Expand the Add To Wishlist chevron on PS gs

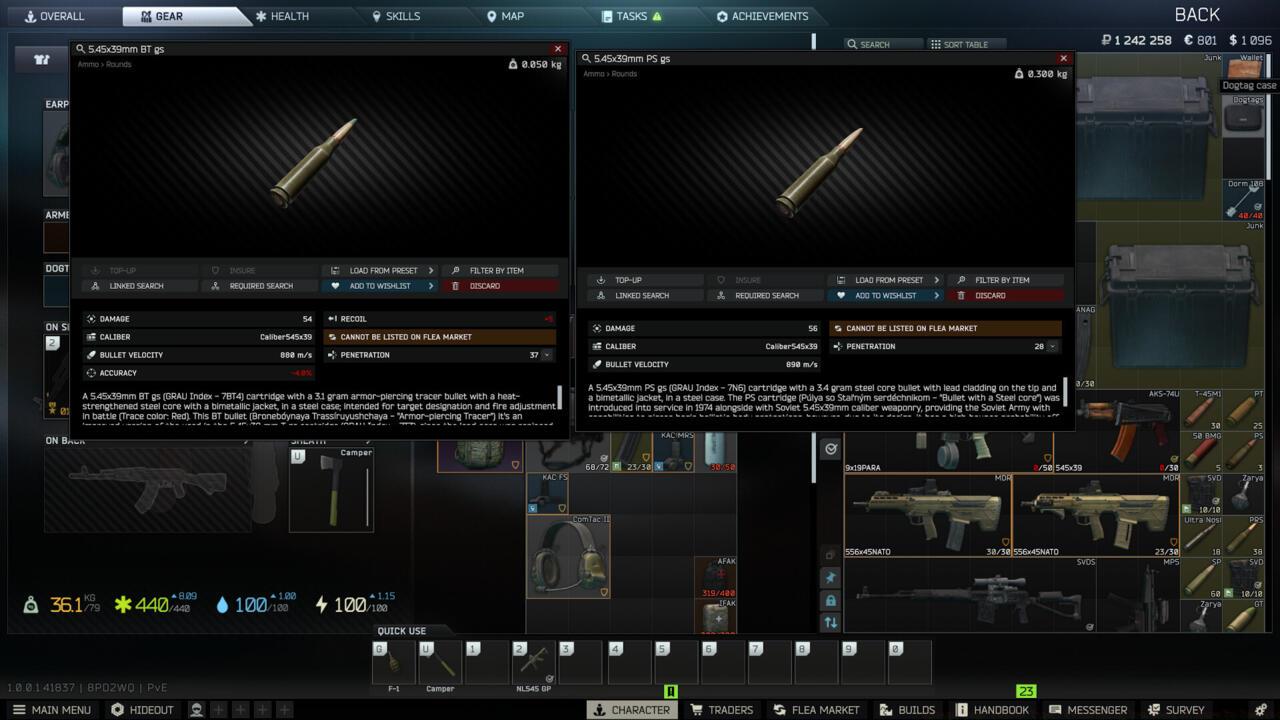937,295
